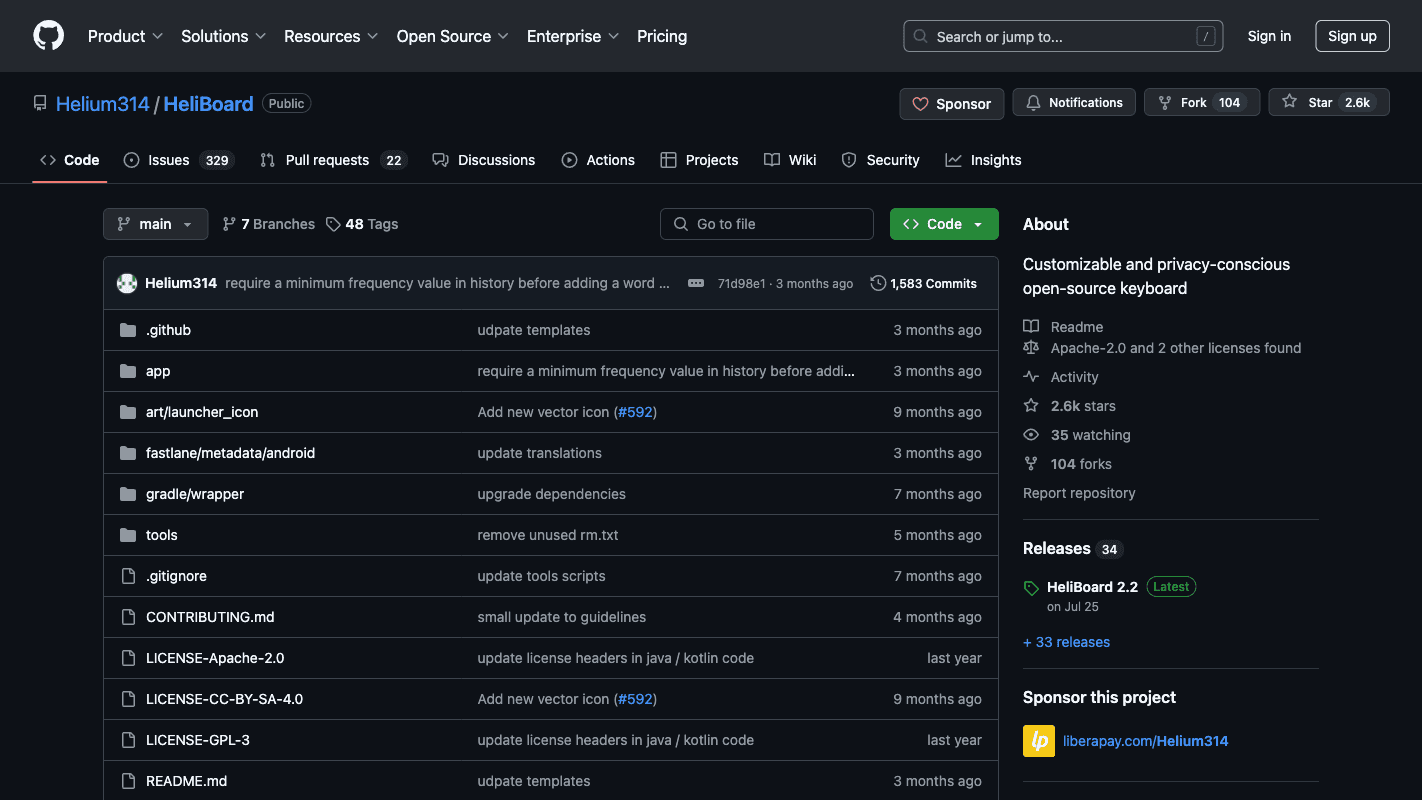The height and width of the screenshot is (800, 1422).
Task: Open the + 33 releases link
Action: coord(1066,642)
